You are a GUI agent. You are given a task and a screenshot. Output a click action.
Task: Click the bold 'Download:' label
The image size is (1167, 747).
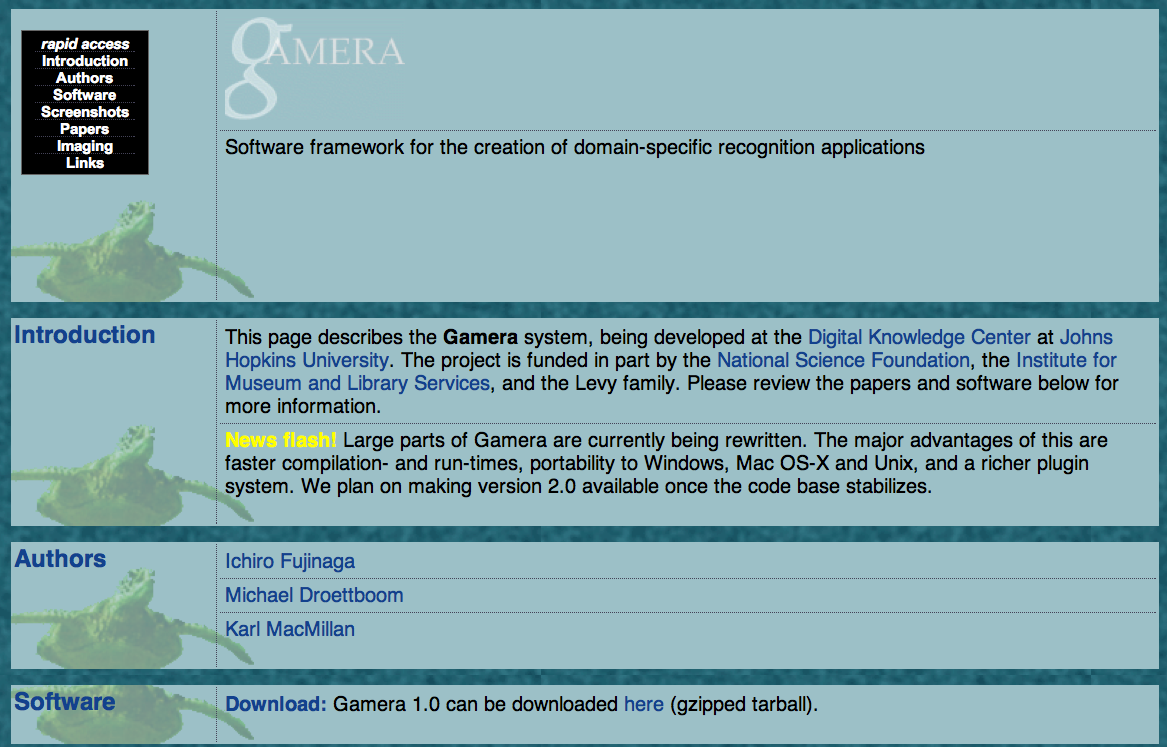point(276,704)
